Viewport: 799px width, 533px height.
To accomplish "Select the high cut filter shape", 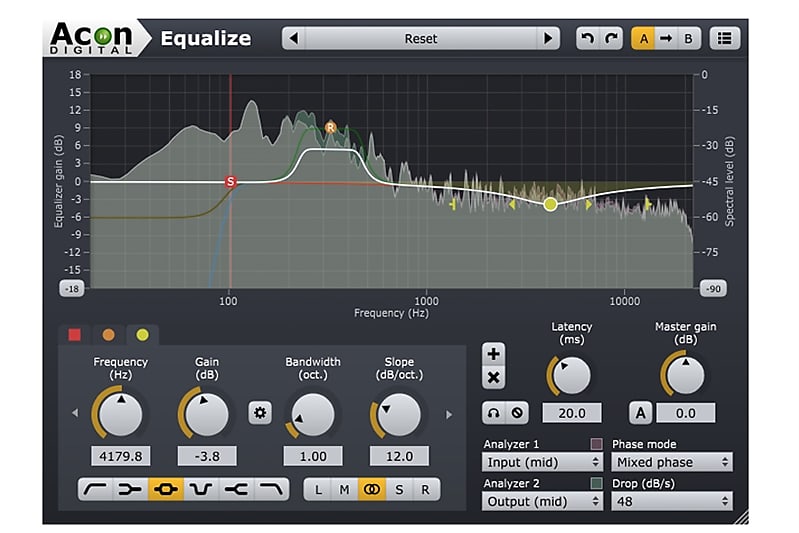I will tap(271, 490).
